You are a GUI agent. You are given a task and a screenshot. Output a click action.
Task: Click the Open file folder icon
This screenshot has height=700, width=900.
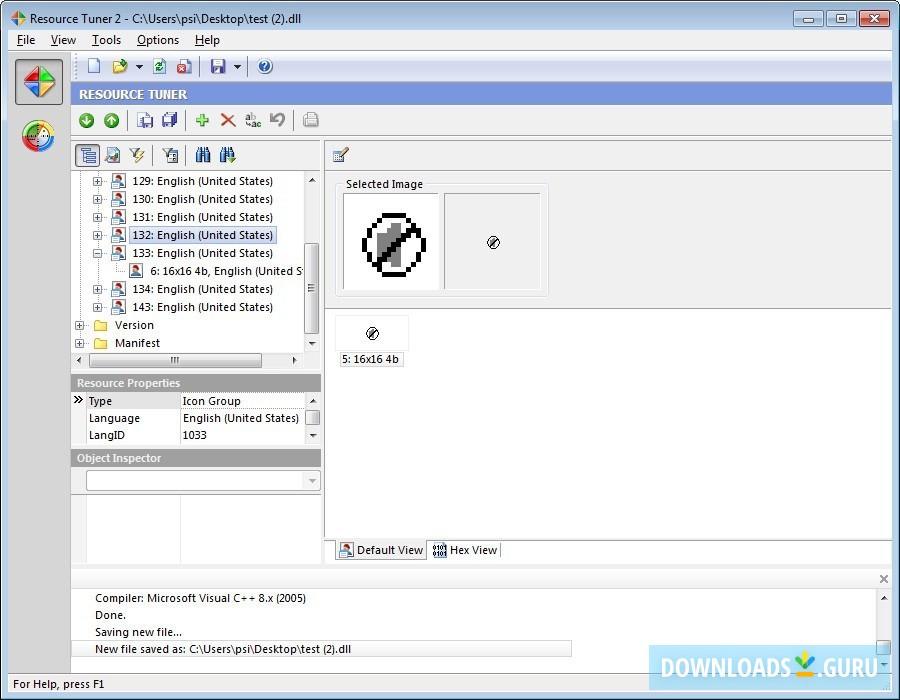119,67
